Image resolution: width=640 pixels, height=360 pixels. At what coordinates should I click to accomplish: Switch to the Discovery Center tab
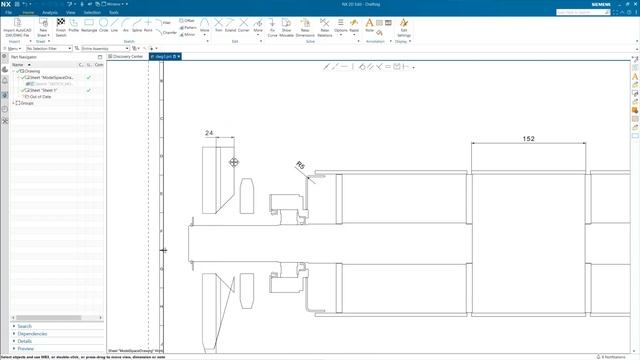(x=126, y=57)
